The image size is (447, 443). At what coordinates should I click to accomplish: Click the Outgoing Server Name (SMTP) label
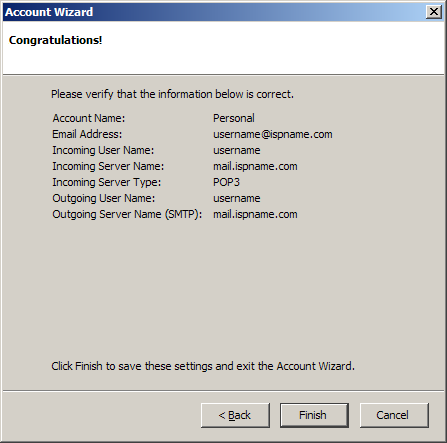[x=127, y=214]
